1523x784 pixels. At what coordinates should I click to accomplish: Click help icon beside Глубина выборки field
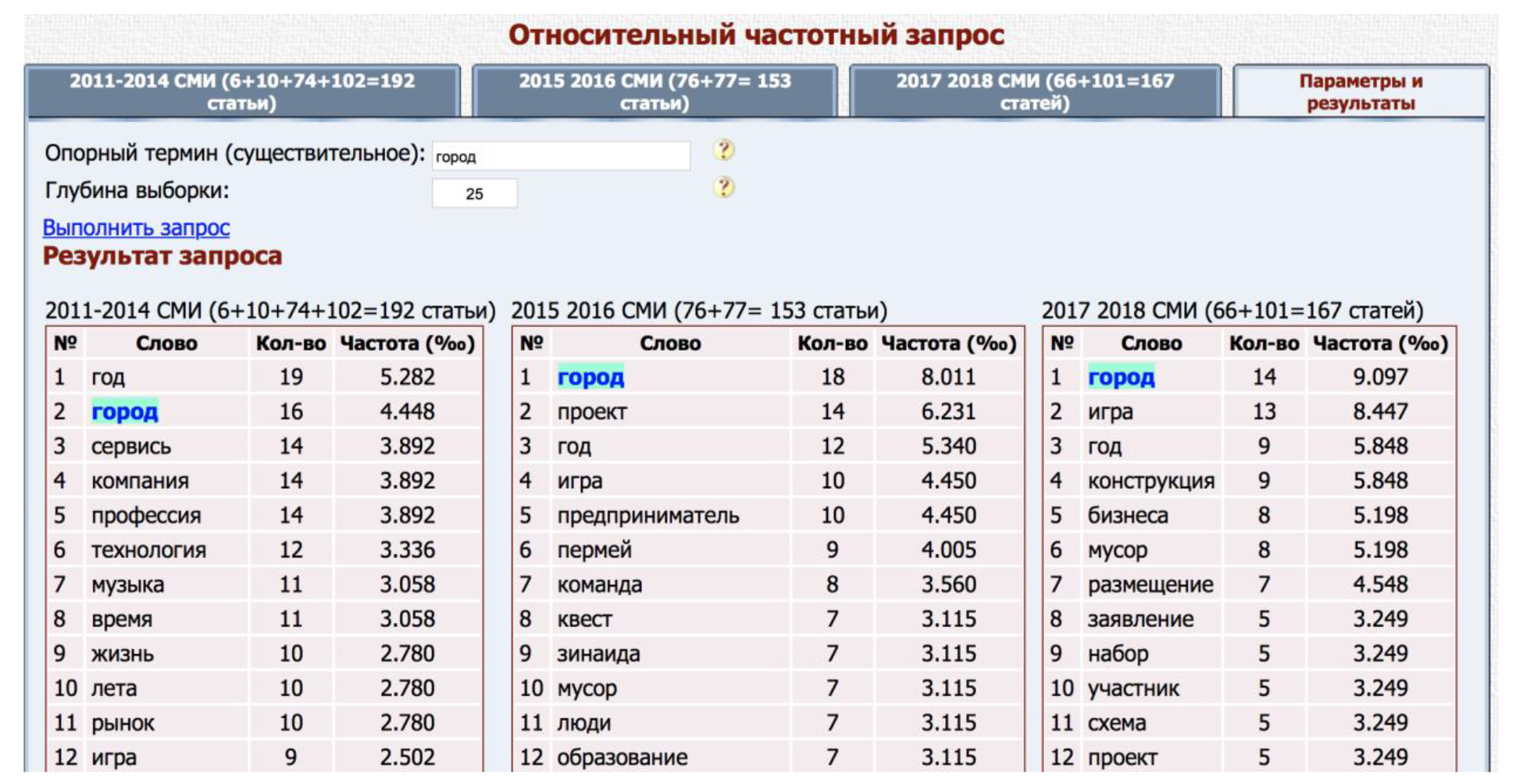(x=723, y=187)
